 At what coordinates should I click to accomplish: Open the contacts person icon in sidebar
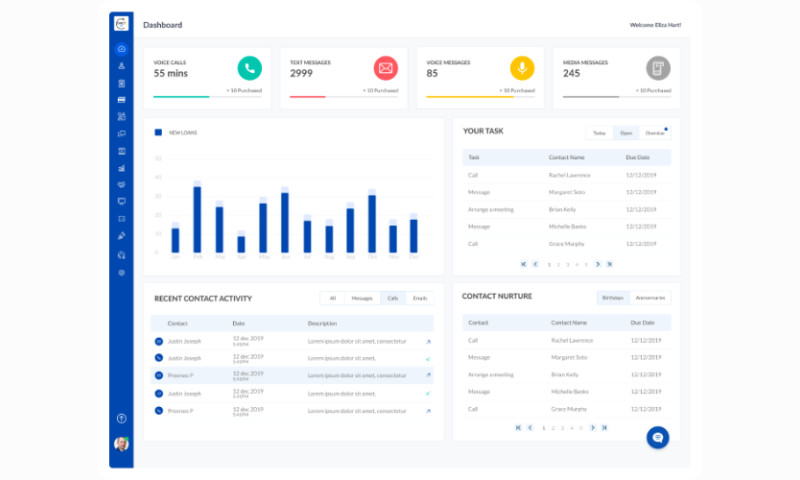(x=121, y=66)
